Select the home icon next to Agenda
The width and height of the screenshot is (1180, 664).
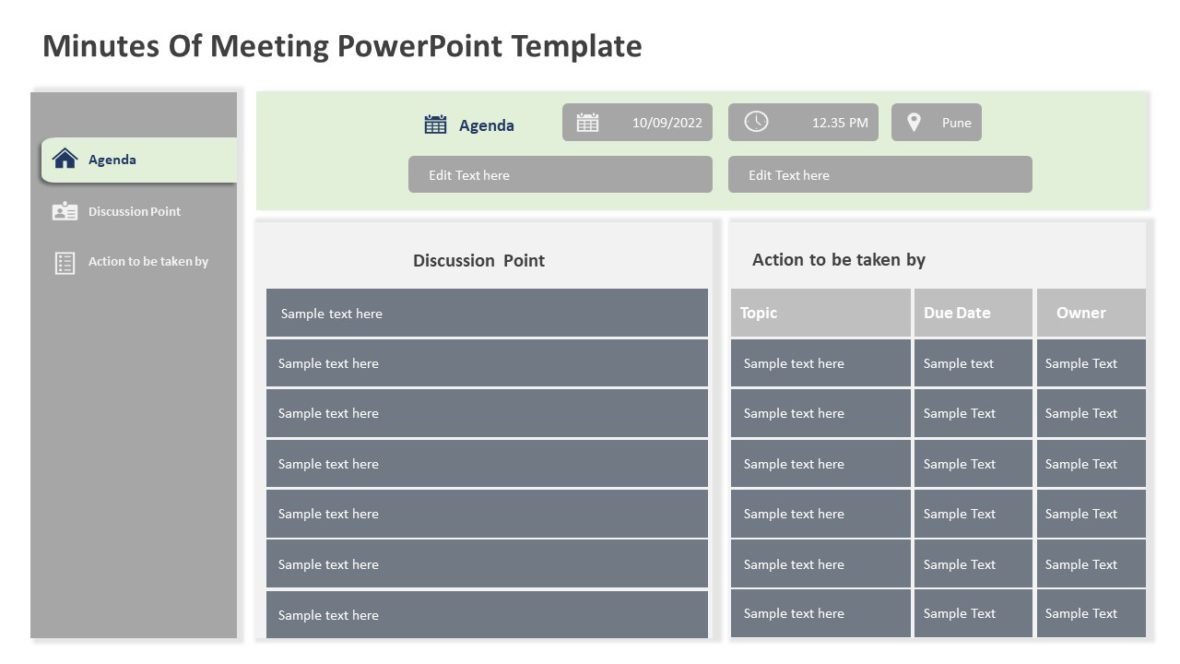(x=66, y=157)
